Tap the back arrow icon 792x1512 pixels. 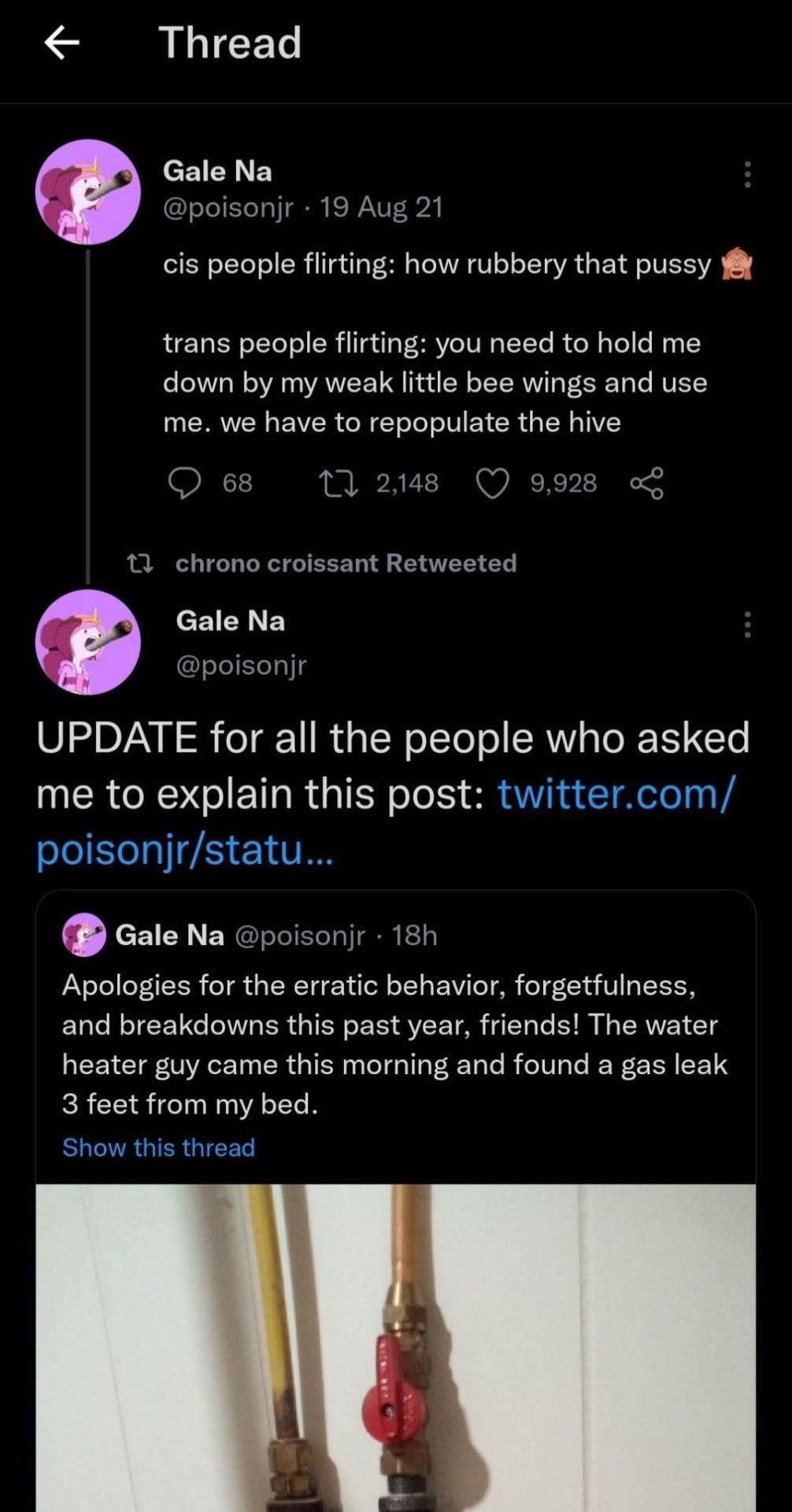click(62, 43)
